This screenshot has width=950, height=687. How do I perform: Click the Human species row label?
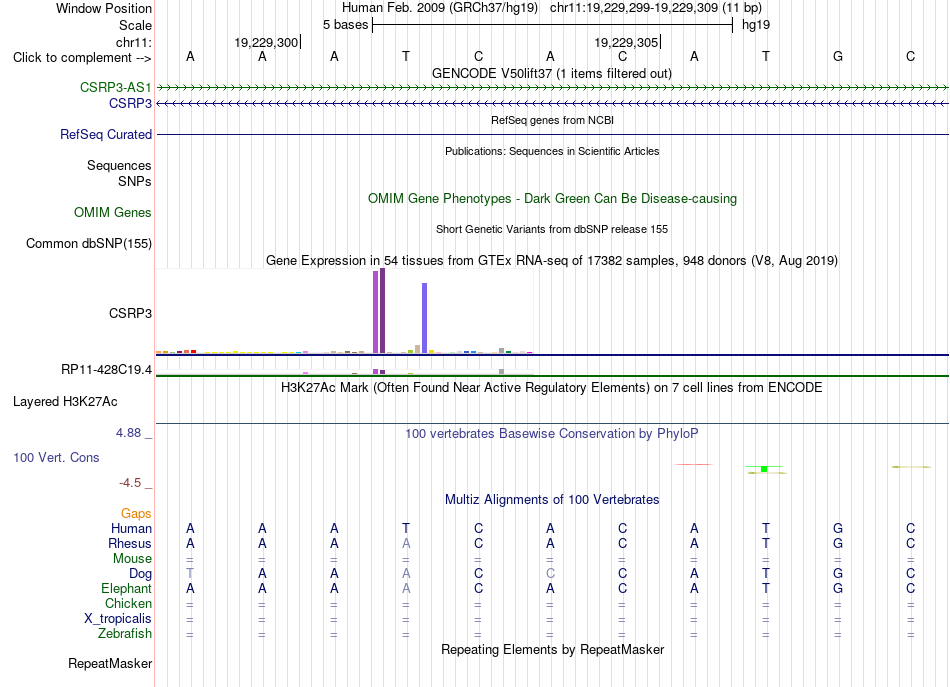[x=131, y=528]
